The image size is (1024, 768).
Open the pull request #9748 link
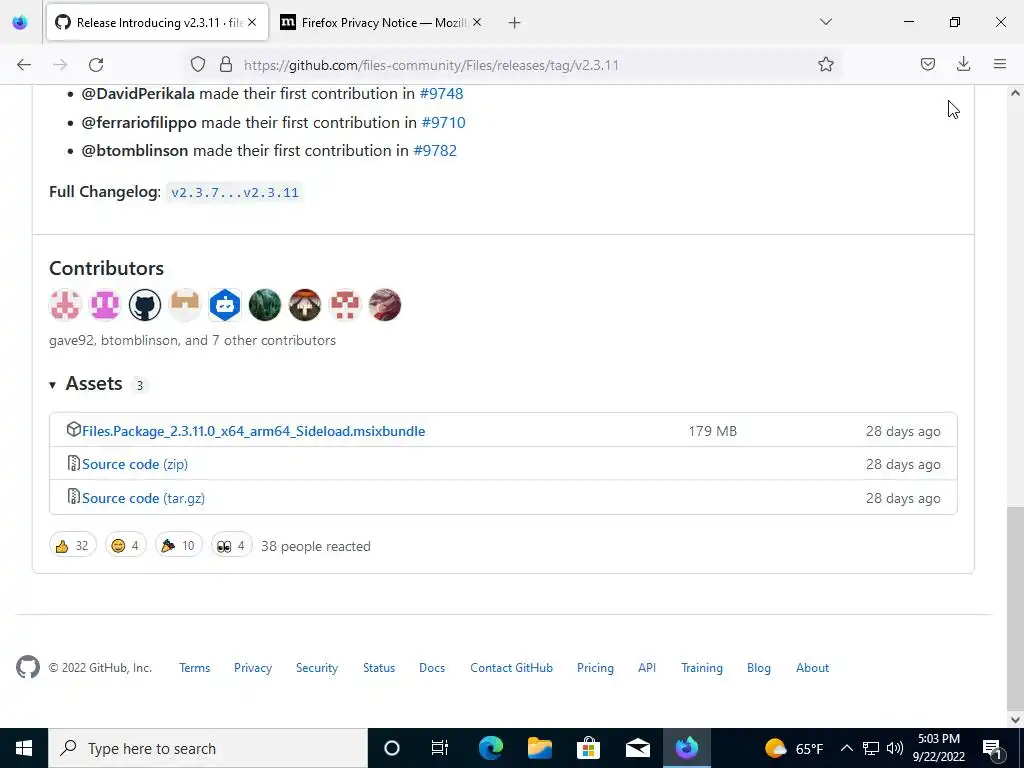pos(441,93)
